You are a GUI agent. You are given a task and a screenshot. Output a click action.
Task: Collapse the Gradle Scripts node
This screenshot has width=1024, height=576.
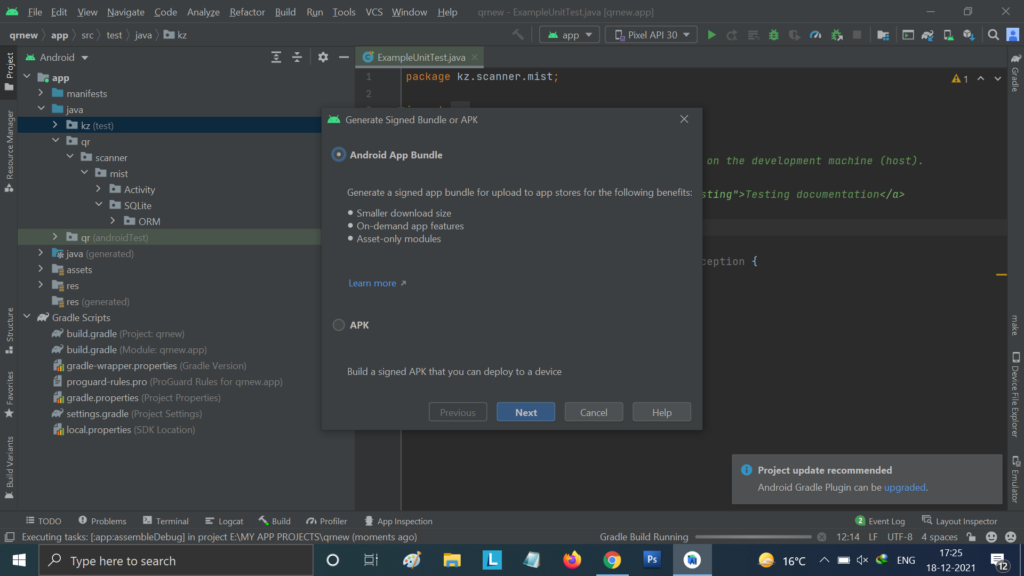point(27,317)
